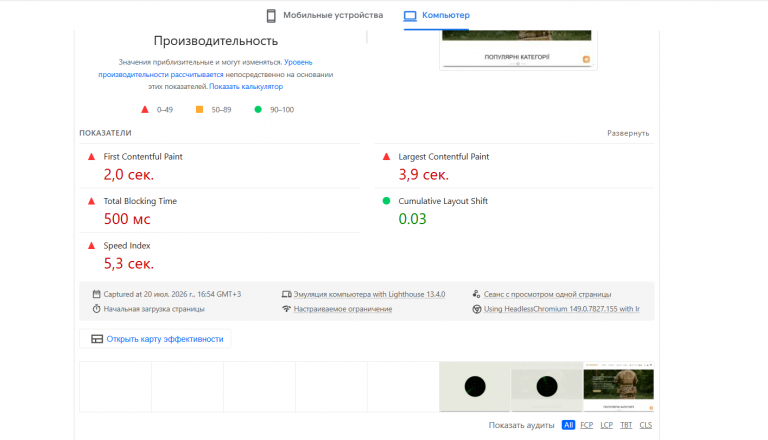Click the session icon beside Сеанс с просмотром

tap(476, 294)
